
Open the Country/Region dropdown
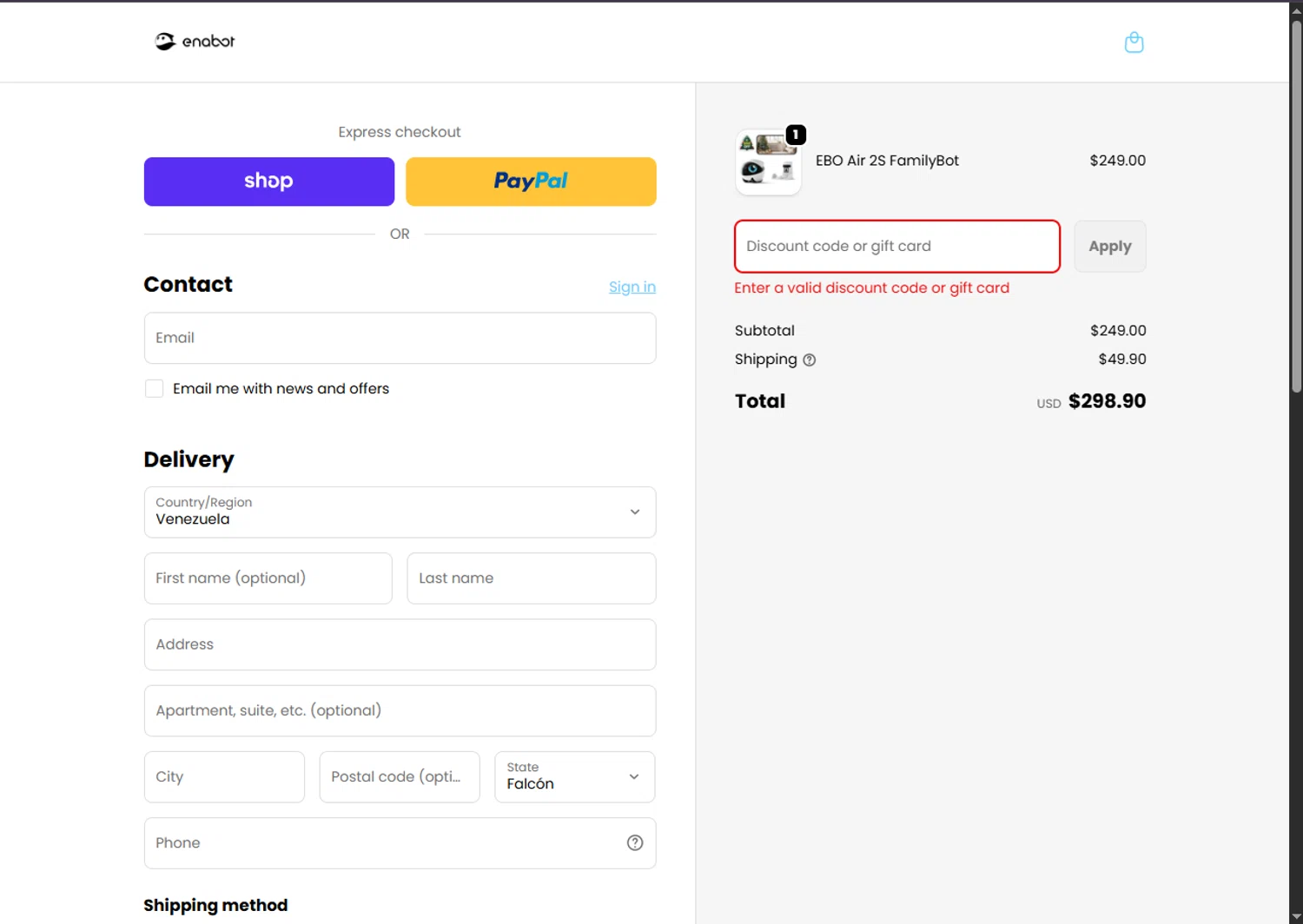pyautogui.click(x=400, y=512)
